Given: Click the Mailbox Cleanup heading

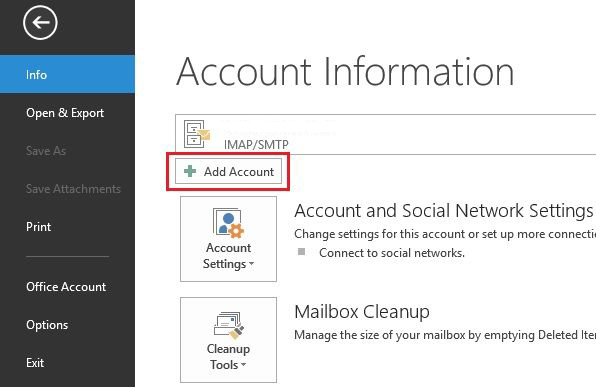Looking at the screenshot, I should point(362,312).
